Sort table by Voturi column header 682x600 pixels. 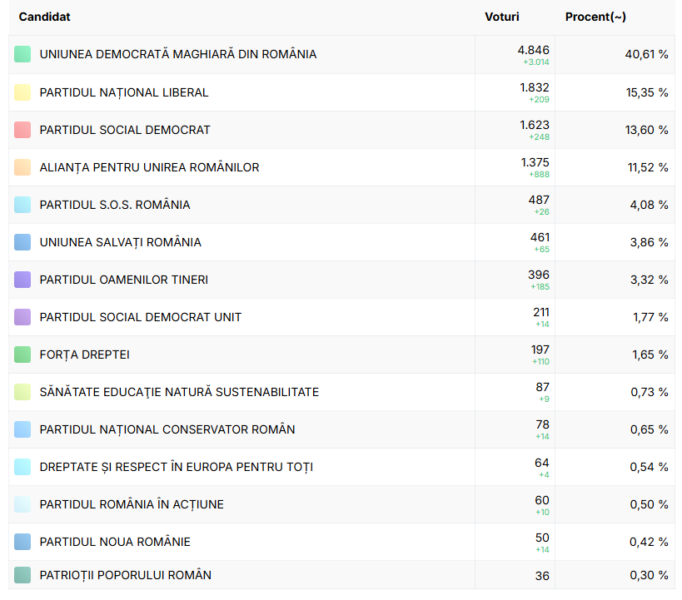(502, 17)
